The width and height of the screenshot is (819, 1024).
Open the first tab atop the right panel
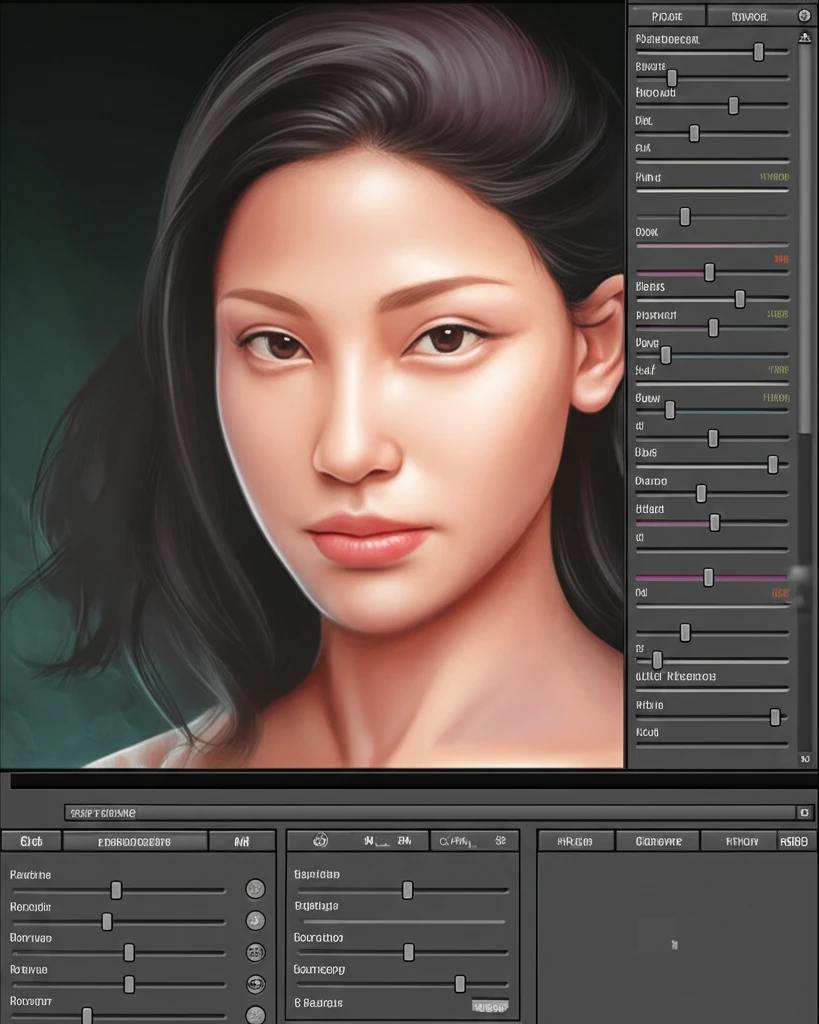pos(666,16)
